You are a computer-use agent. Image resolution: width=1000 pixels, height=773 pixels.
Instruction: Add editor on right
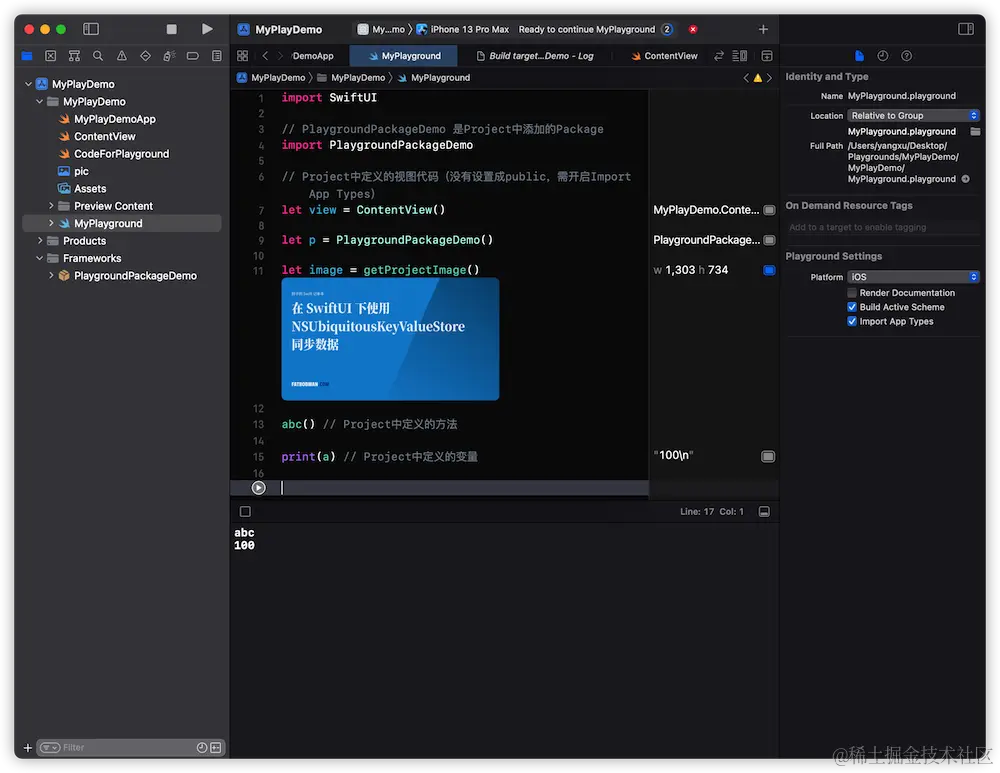pyautogui.click(x=767, y=56)
